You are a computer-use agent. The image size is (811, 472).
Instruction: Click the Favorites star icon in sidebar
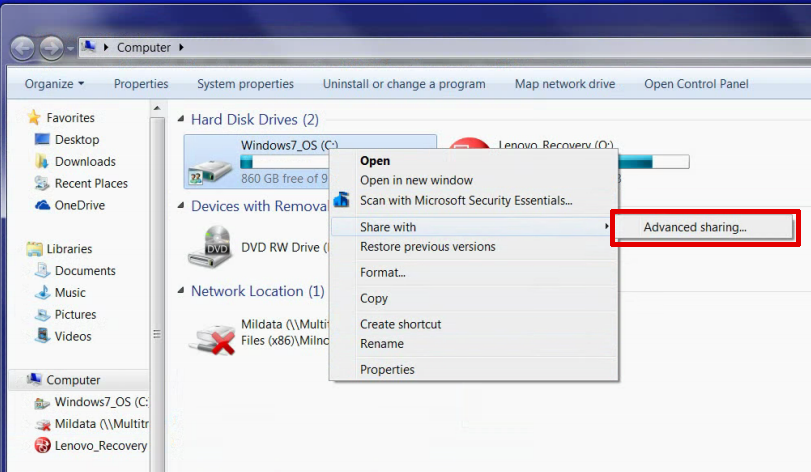coord(34,117)
